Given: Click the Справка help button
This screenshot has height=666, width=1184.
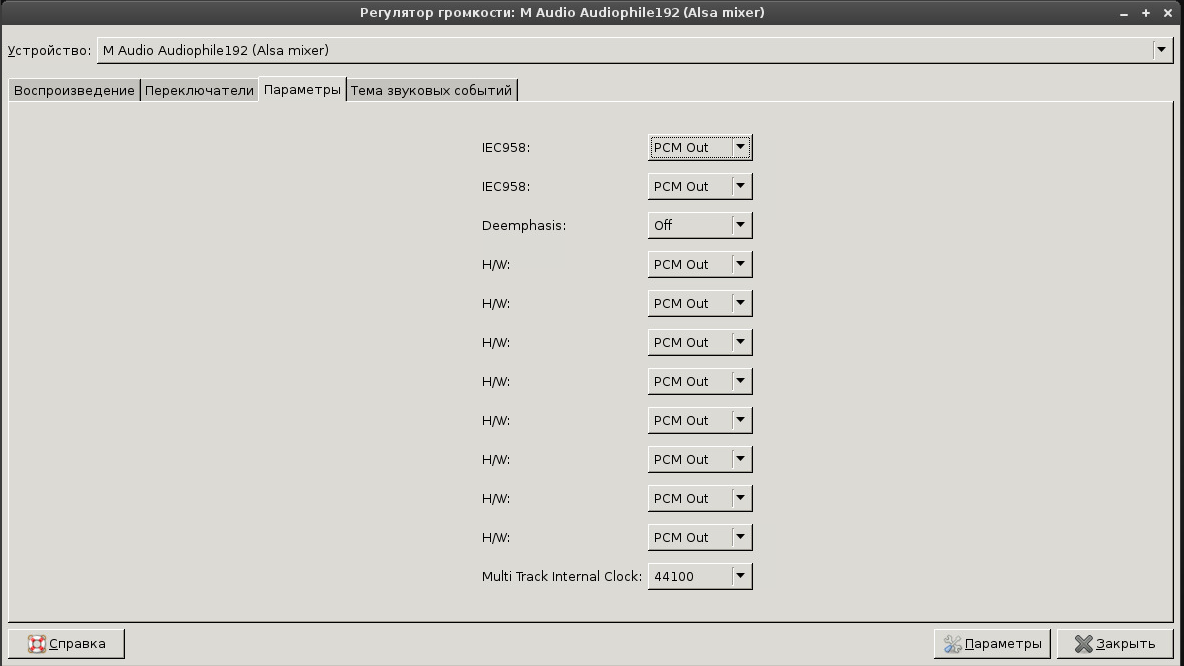Looking at the screenshot, I should 66,644.
